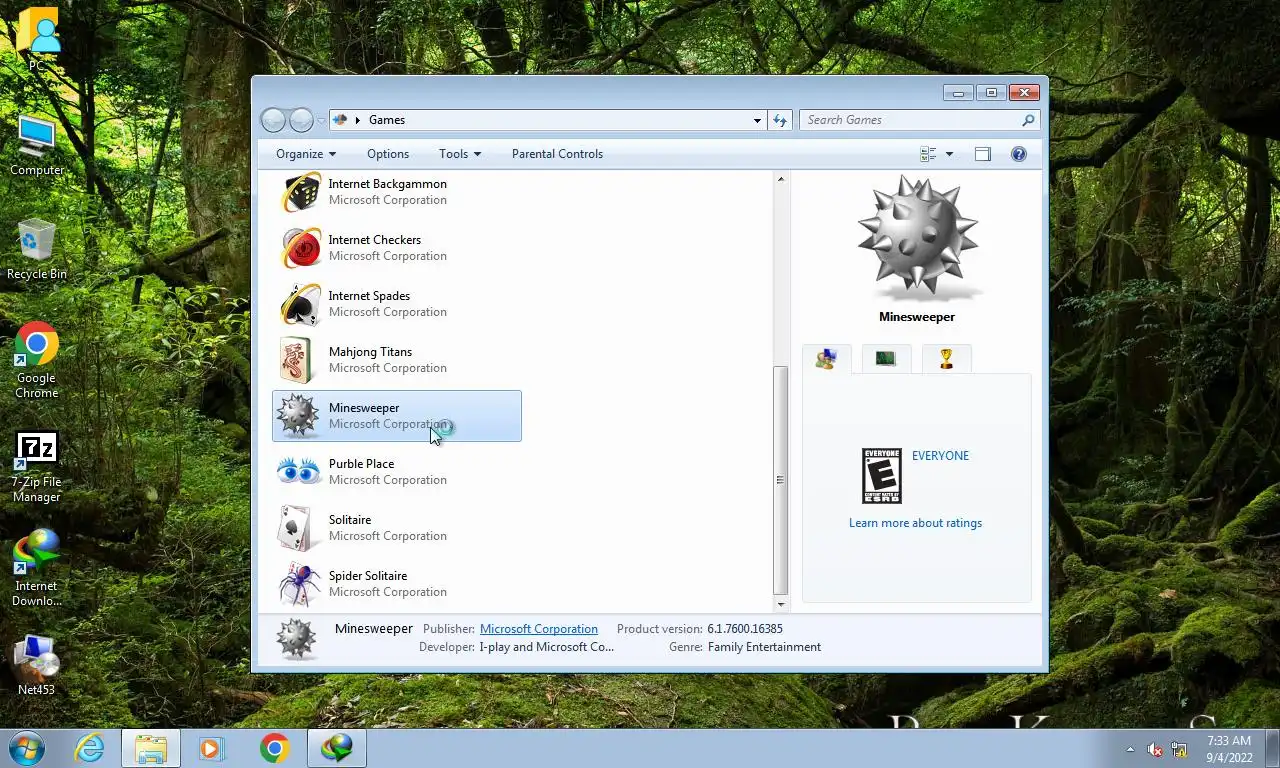Screen dimensions: 1280x768
Task: Open Windows Explorer taskbar button
Action: click(151, 748)
